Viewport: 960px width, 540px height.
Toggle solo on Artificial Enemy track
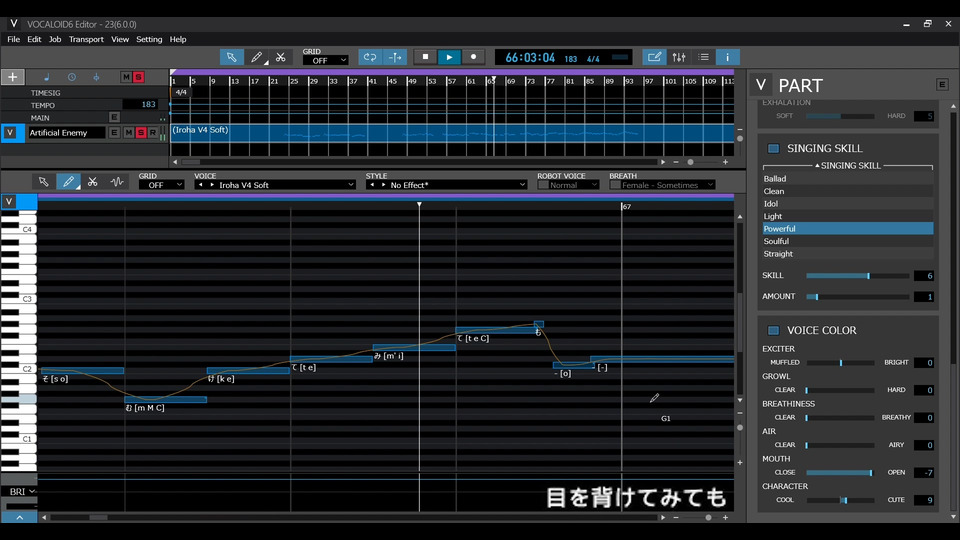(x=141, y=132)
